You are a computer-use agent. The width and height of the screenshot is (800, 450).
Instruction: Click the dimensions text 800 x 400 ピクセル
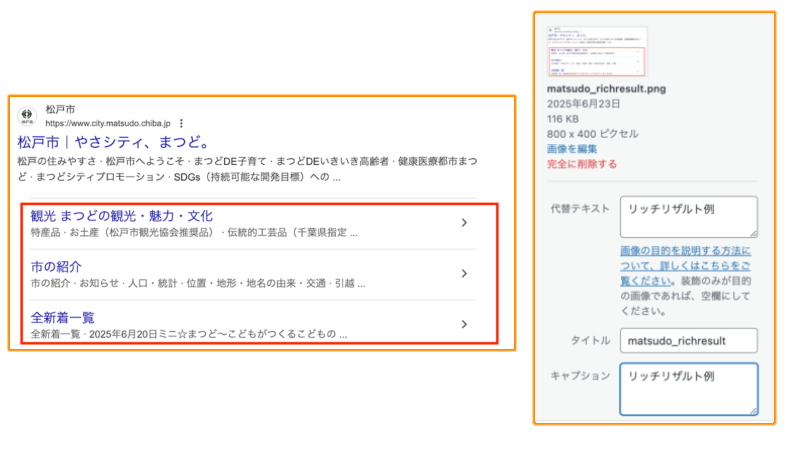tap(592, 134)
